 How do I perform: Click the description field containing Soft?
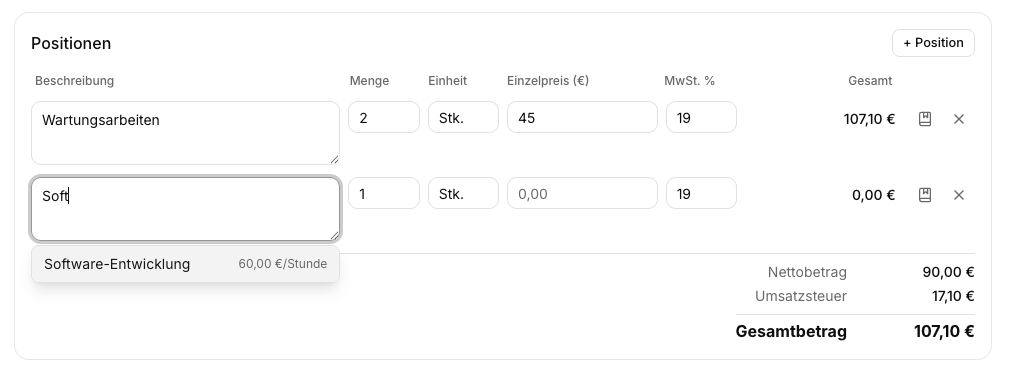(x=186, y=209)
